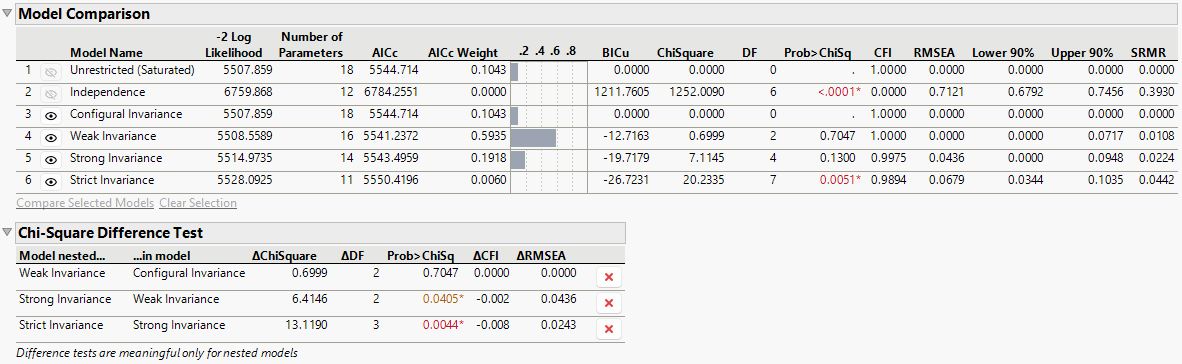
Task: Click the Independence p-value <.0001*
Action: 839,93
